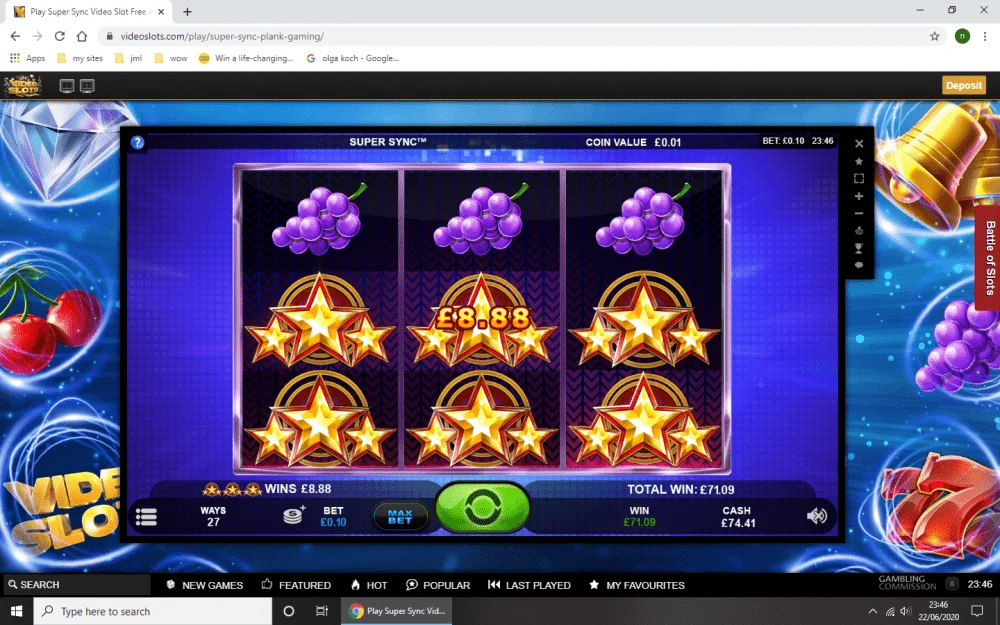Image resolution: width=1000 pixels, height=625 pixels.
Task: Increase game size with plus icon
Action: 859,196
